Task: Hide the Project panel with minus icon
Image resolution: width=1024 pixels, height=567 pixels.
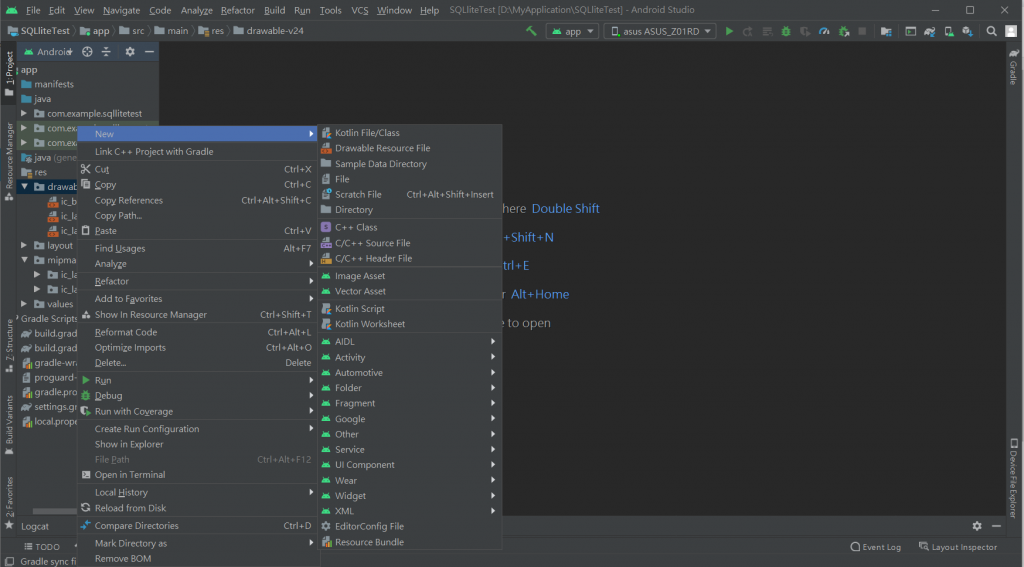Action: [150, 52]
